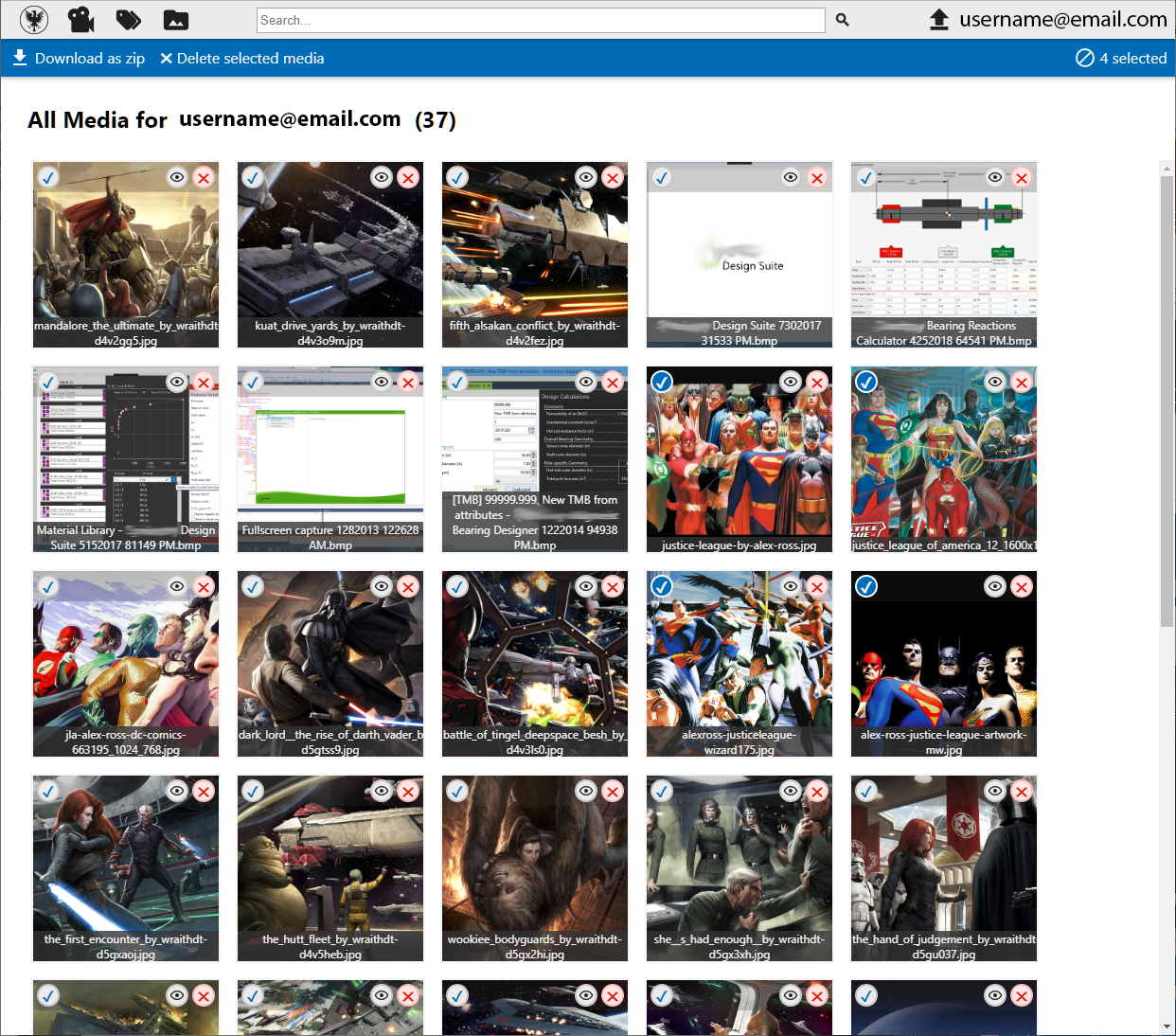
Task: Open the tags icon in the header
Action: 129,20
